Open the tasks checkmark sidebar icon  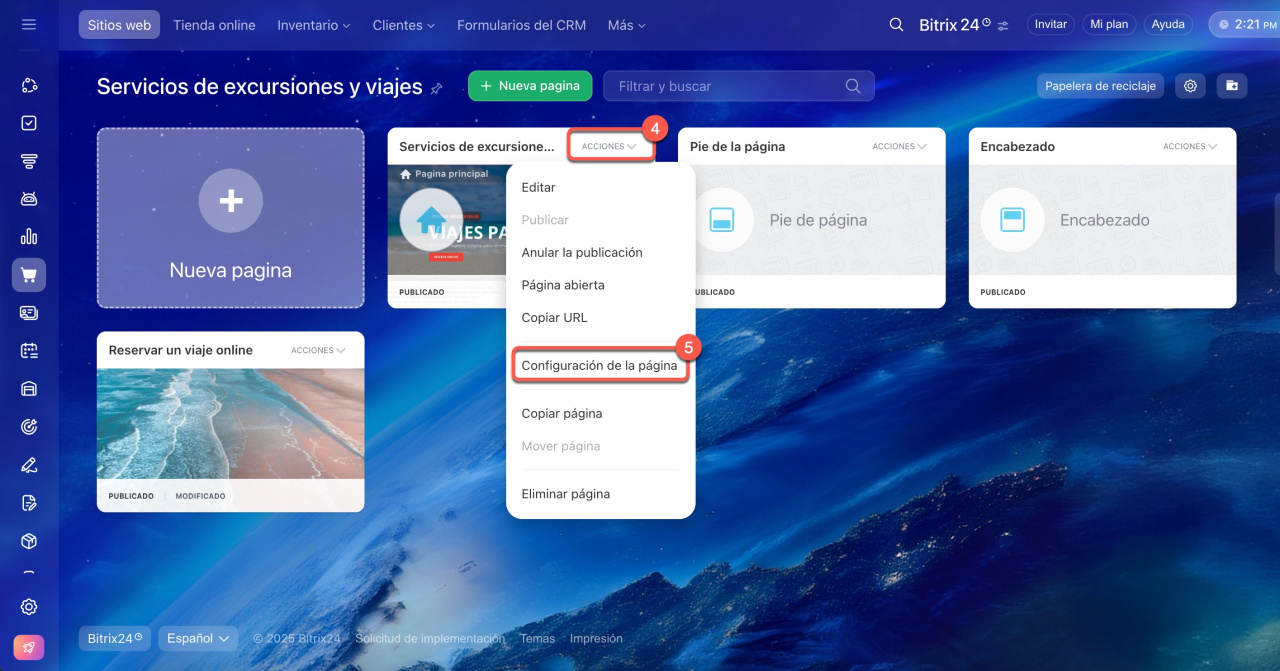(x=29, y=123)
